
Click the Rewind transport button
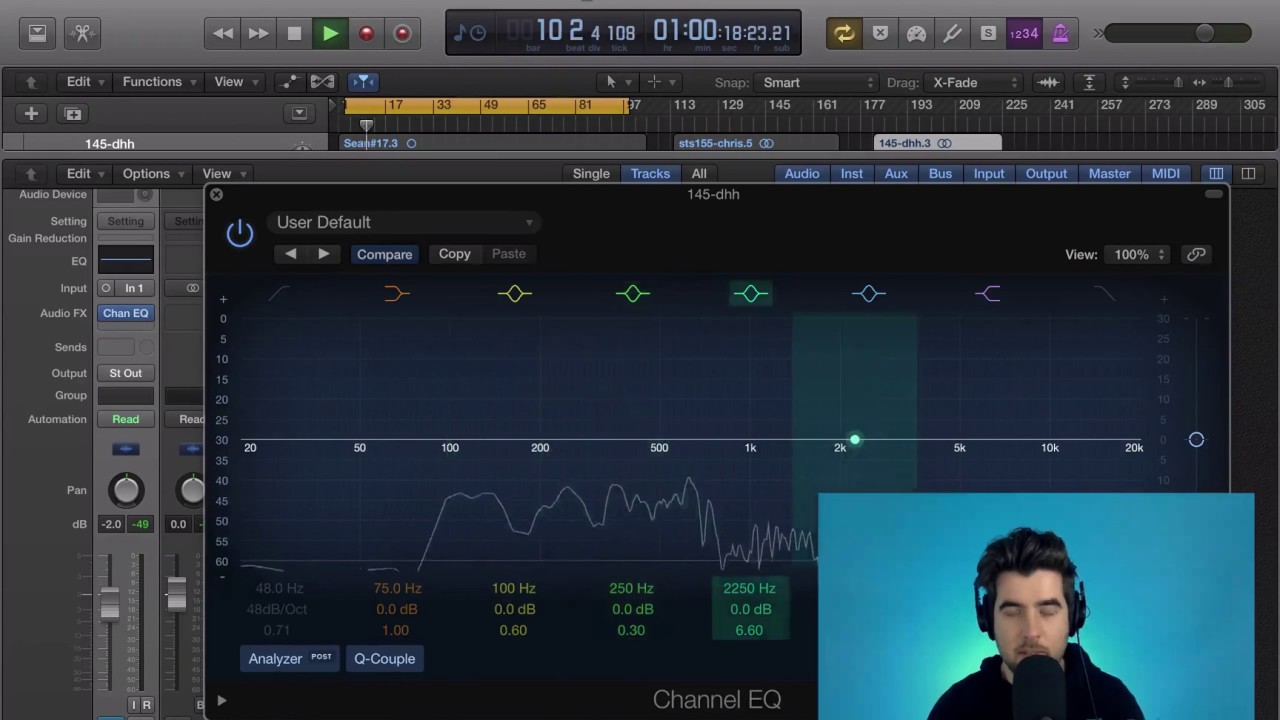point(222,33)
